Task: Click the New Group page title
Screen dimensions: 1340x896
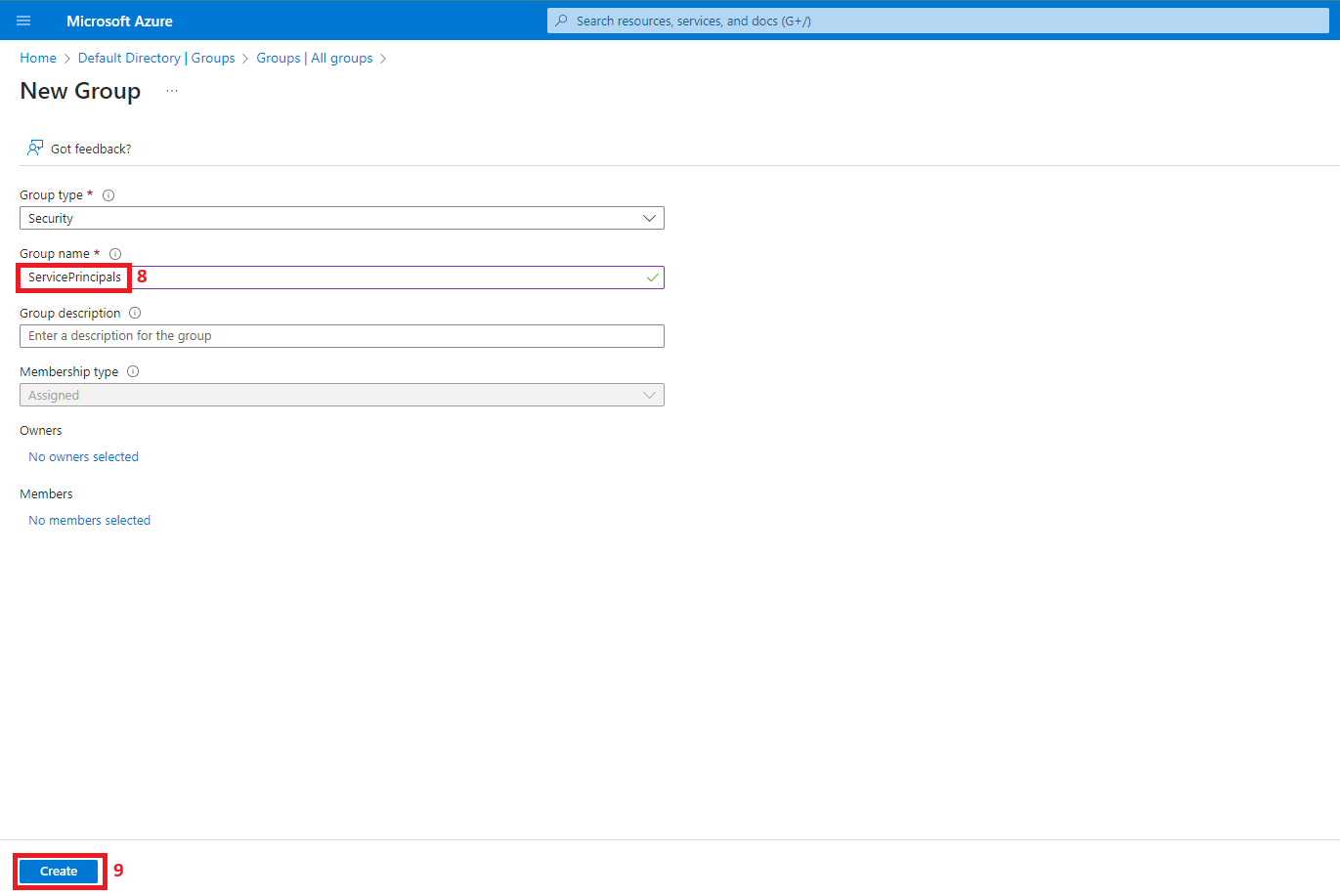Action: [80, 91]
